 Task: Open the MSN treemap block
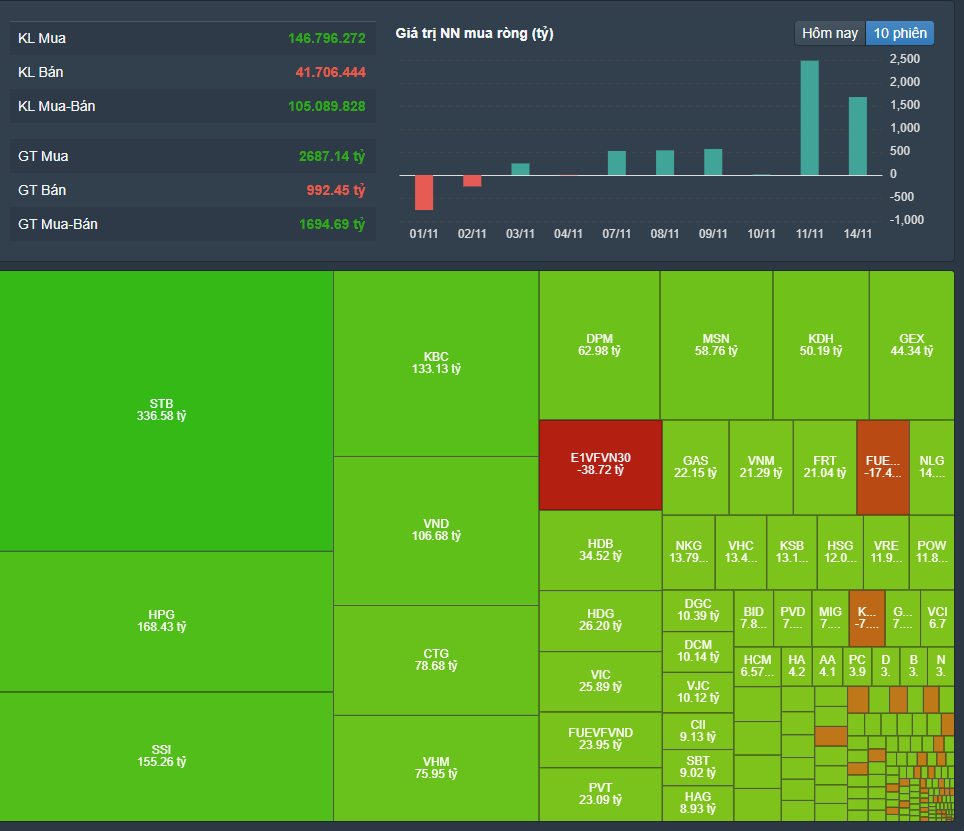pos(716,344)
